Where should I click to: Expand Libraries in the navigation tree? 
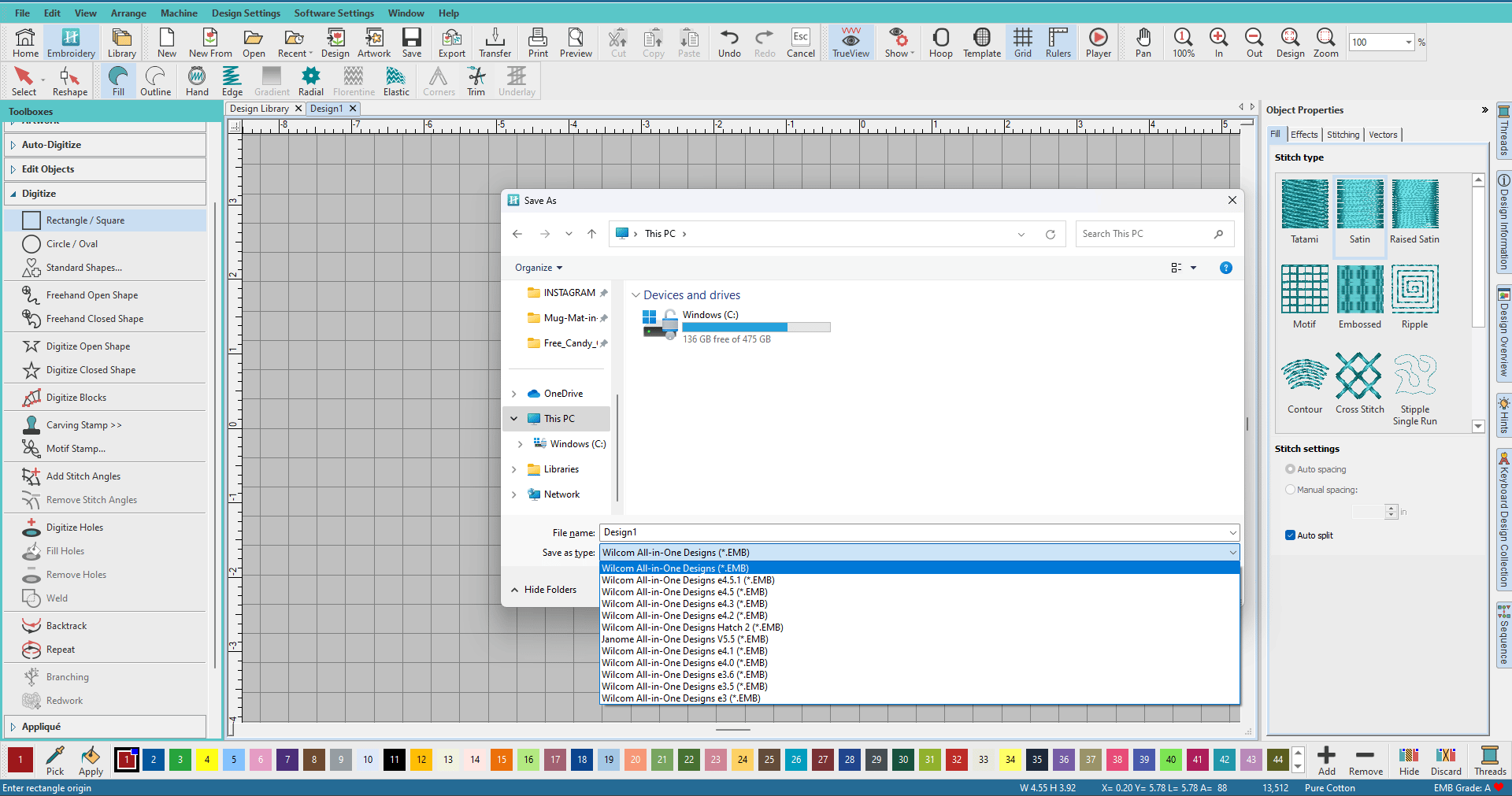514,469
